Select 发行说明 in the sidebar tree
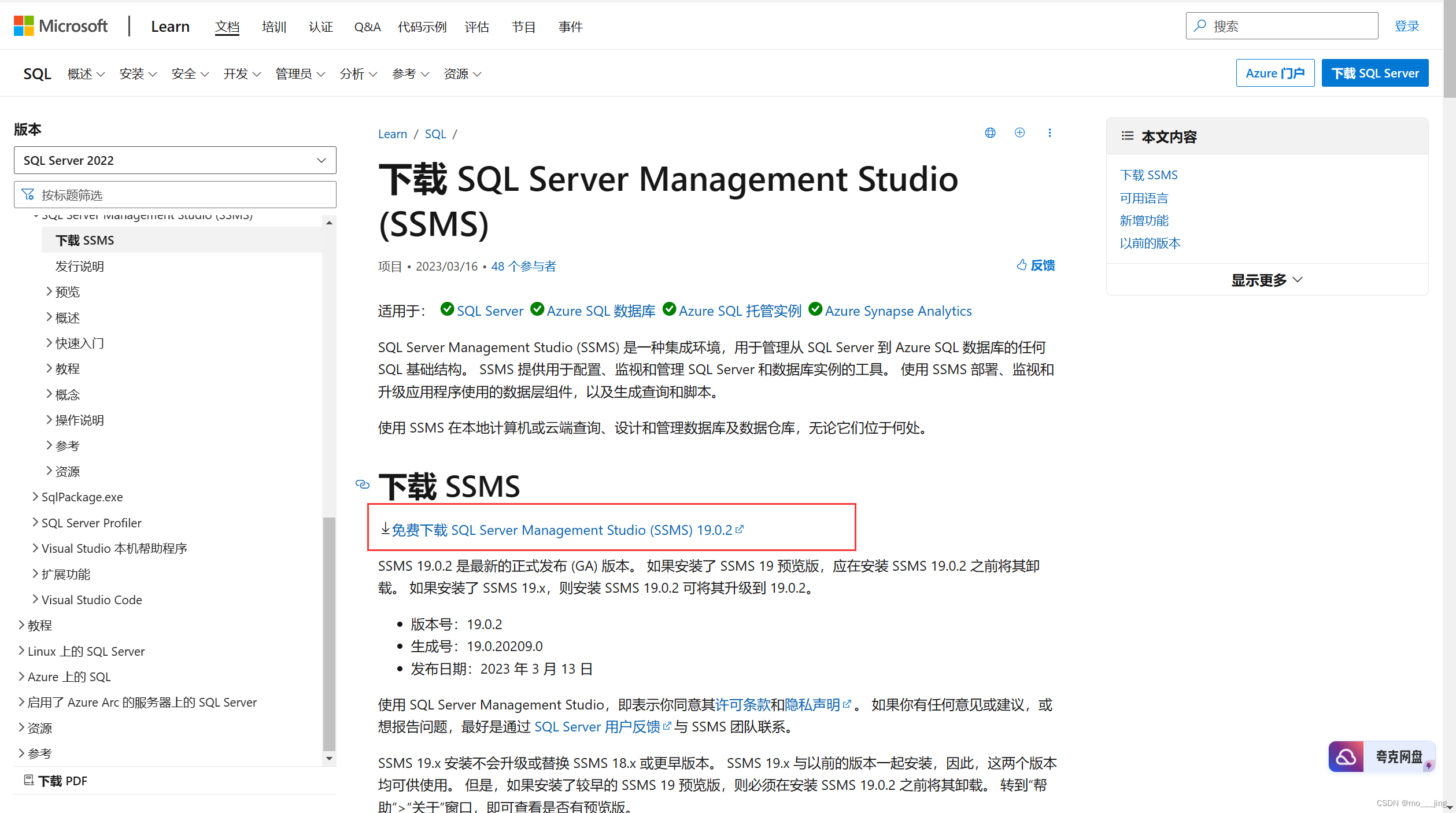Screen dimensions: 1456x813 pos(79,266)
